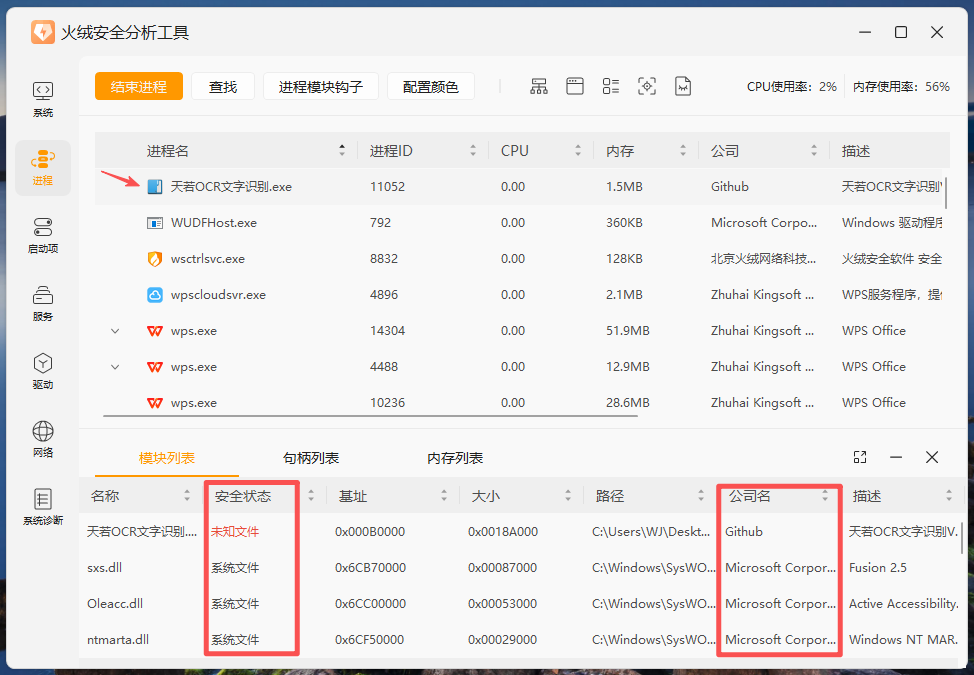Click the WUDFHost.exe process icon

tap(155, 222)
